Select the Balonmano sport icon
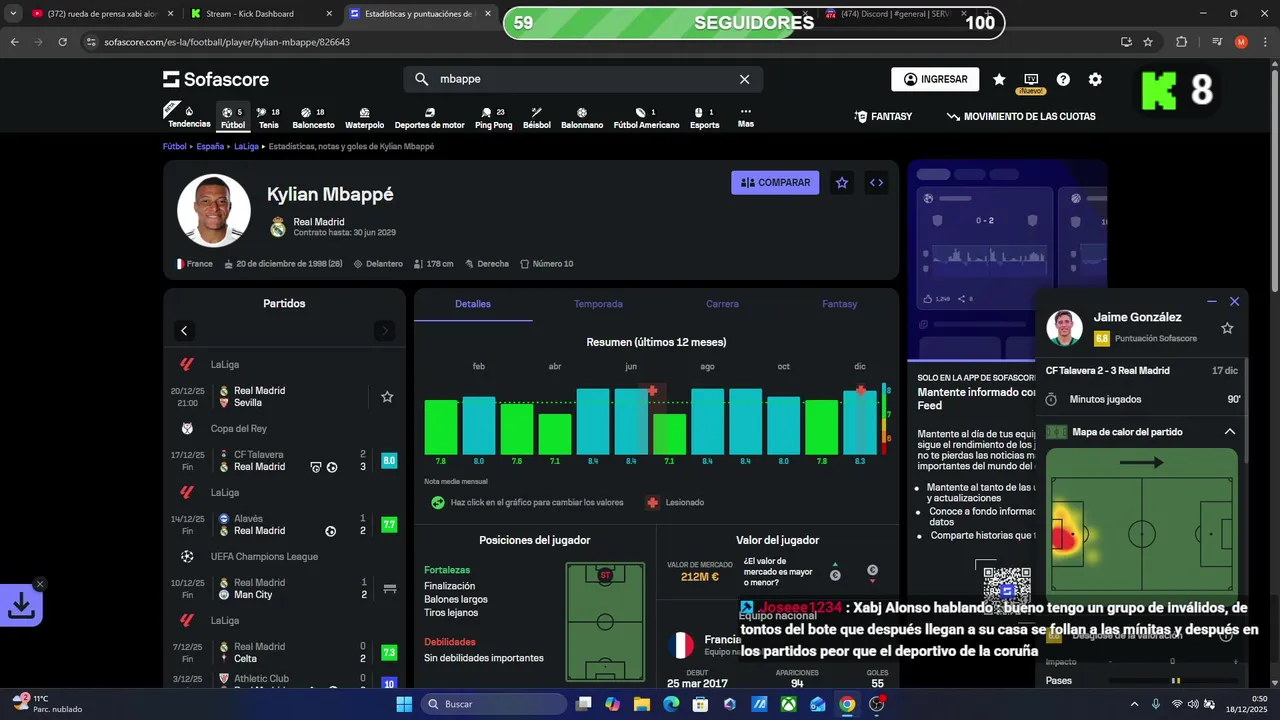1280x720 pixels. (581, 118)
